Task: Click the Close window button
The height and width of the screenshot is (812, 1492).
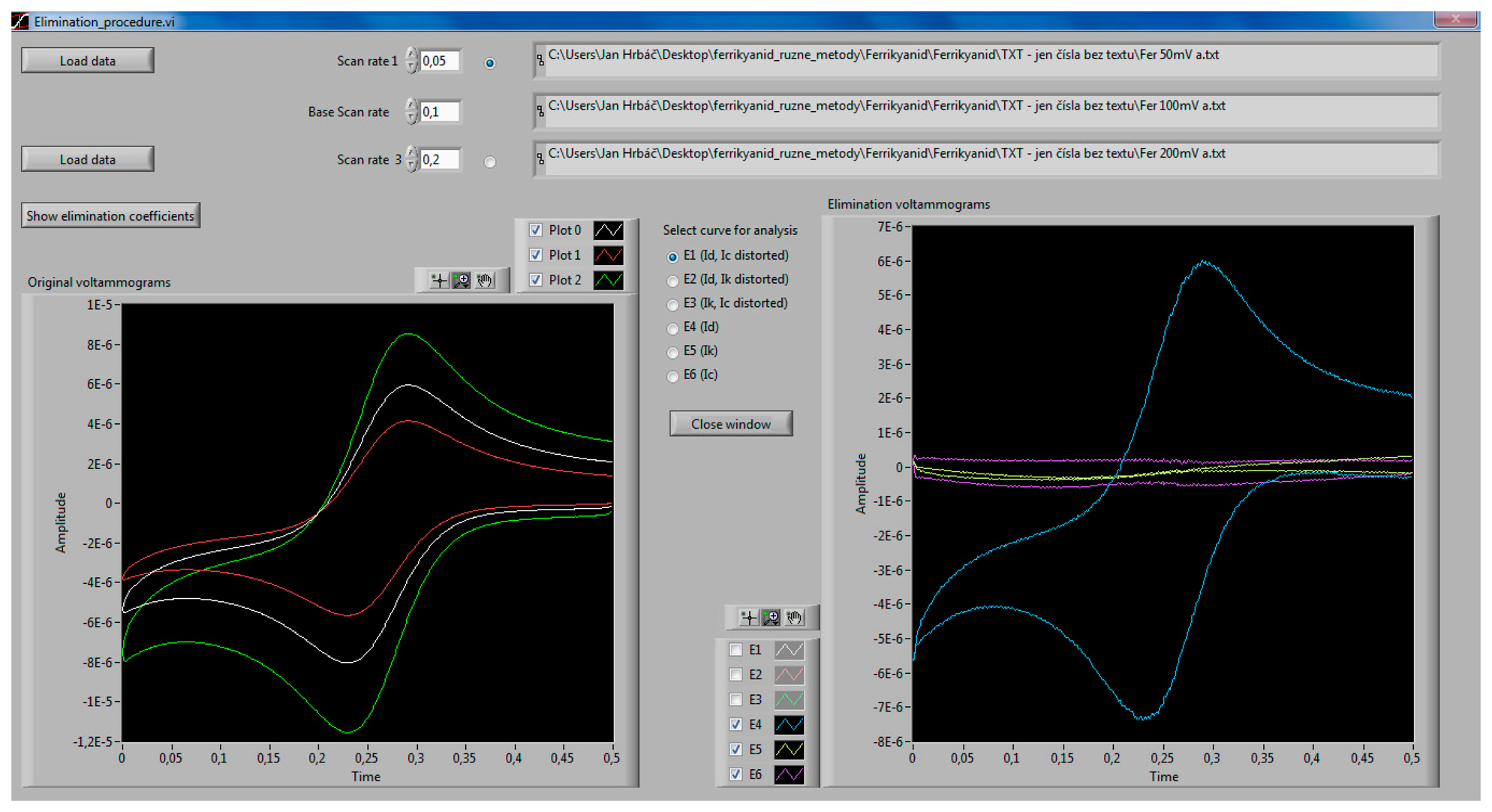Action: (x=730, y=424)
